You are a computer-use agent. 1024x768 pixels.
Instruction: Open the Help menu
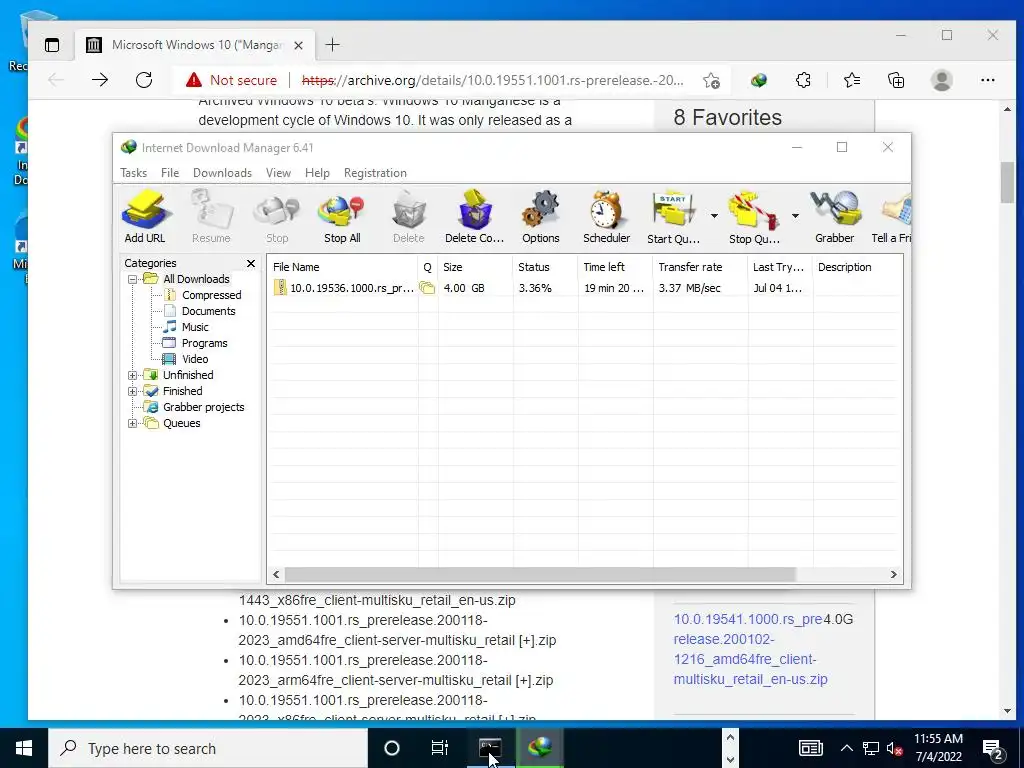317,173
